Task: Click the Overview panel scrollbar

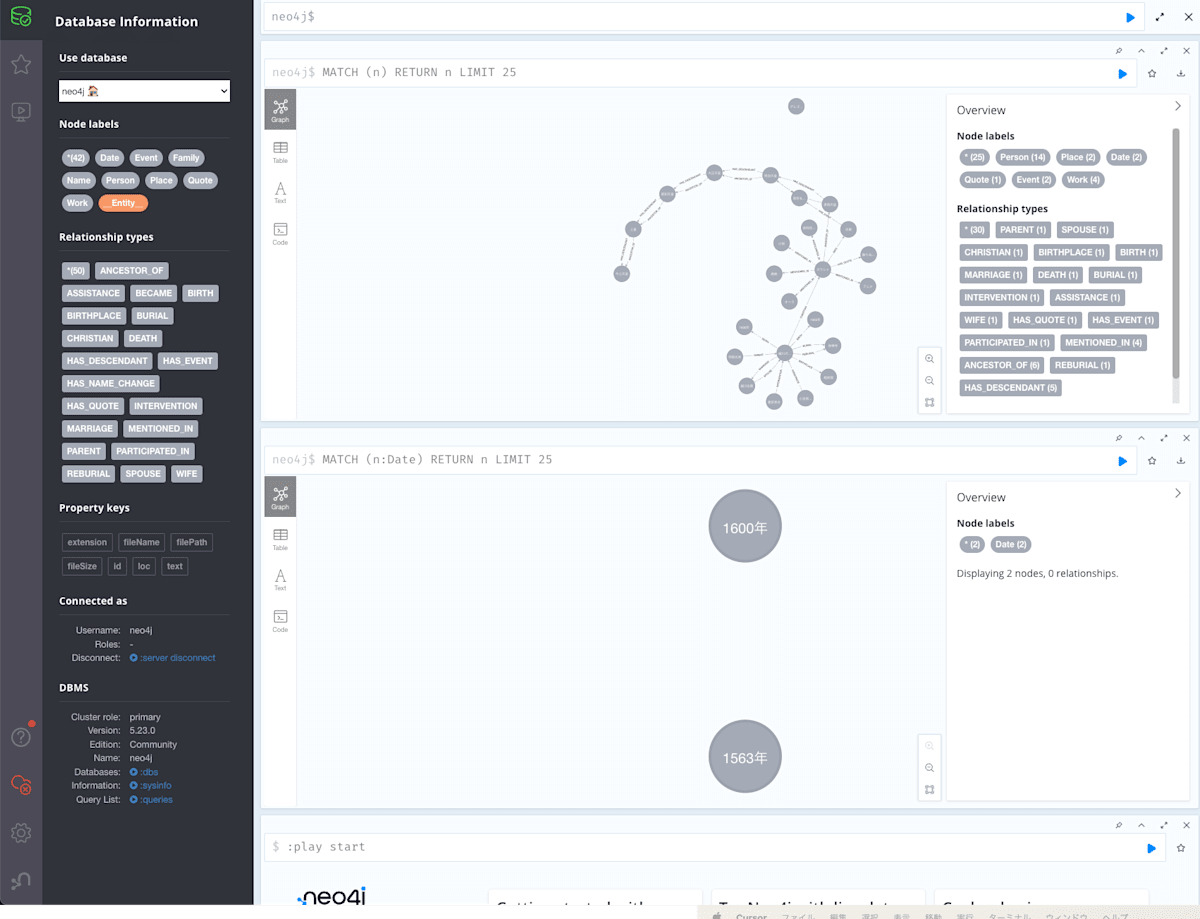Action: (1175, 252)
